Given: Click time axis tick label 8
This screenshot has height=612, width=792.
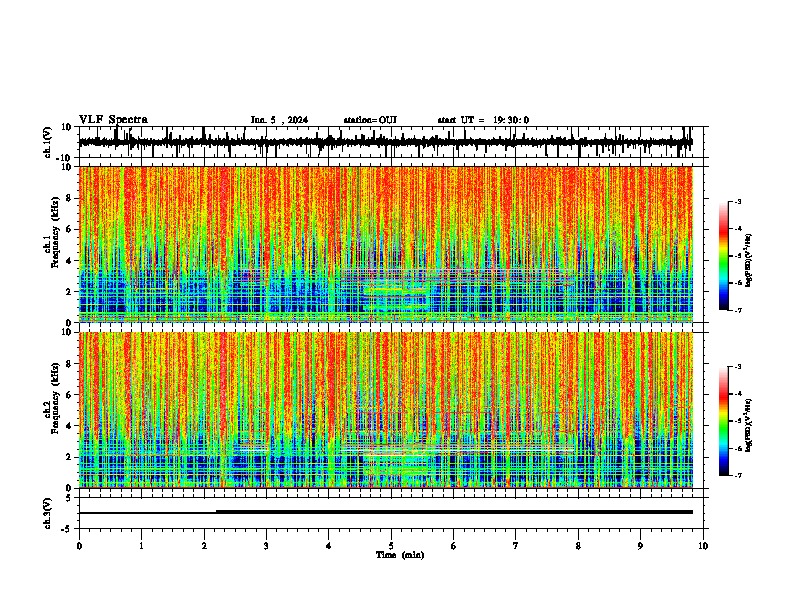Looking at the screenshot, I should point(578,546).
